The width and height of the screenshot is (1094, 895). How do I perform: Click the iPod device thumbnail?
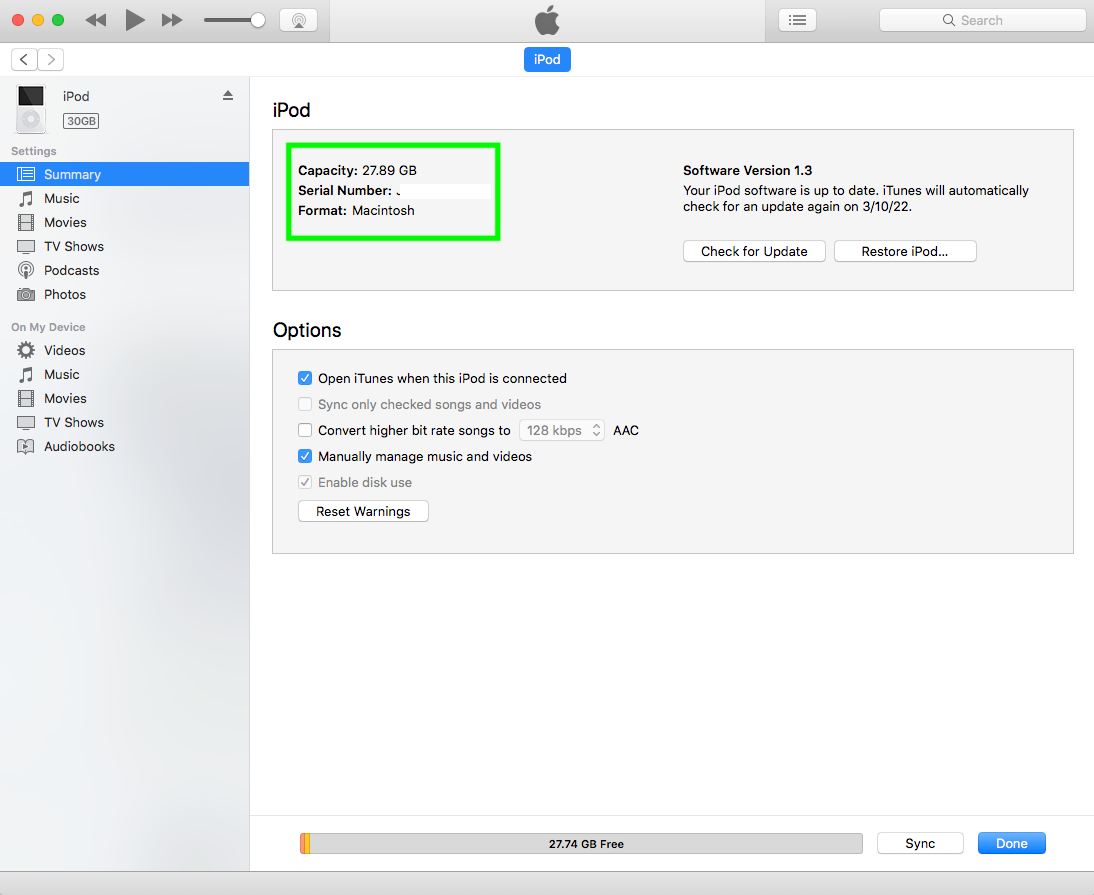[31, 109]
